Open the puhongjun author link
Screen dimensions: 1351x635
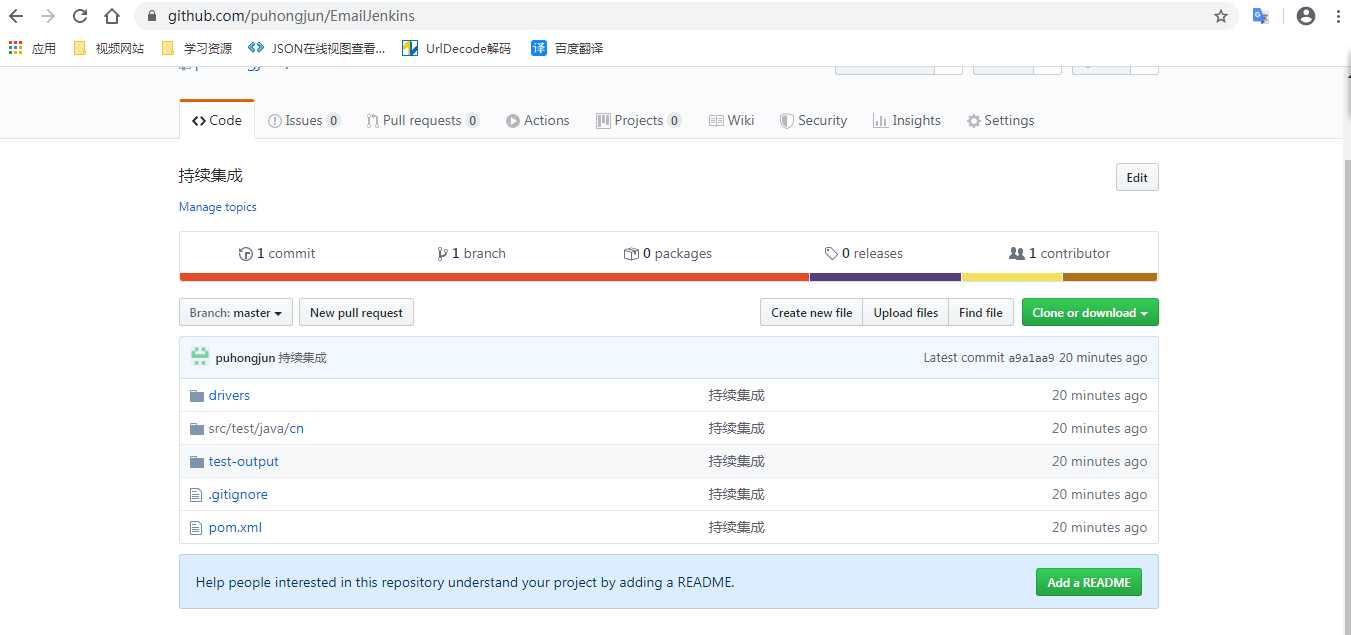[x=245, y=357]
